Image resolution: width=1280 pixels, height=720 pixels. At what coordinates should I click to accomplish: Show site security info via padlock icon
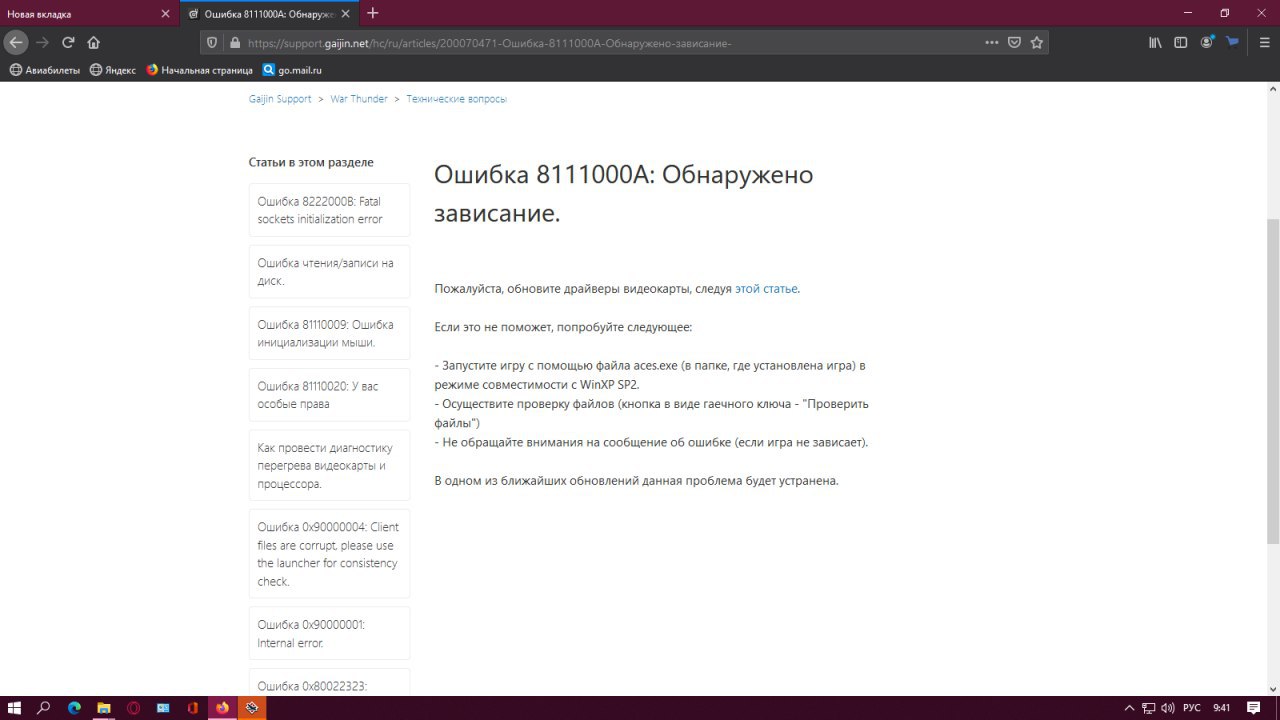[235, 43]
